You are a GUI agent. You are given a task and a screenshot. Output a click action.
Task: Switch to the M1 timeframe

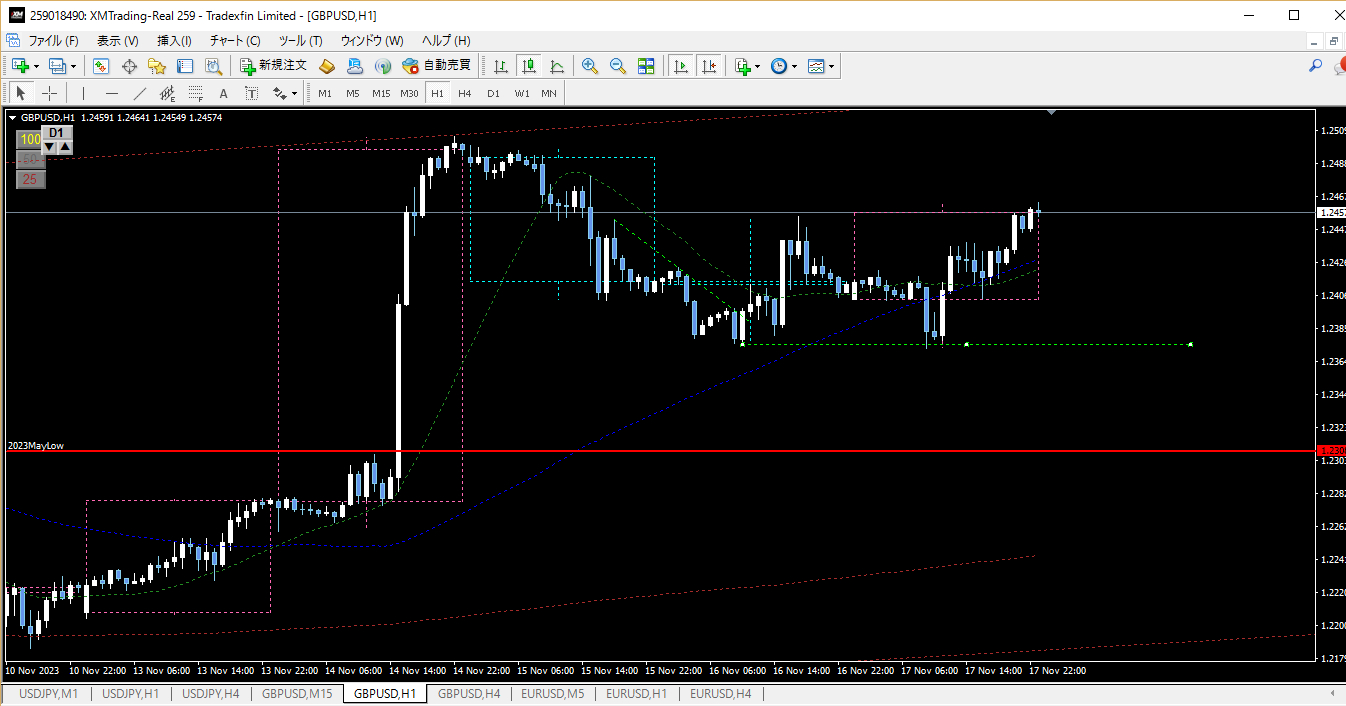[x=325, y=93]
